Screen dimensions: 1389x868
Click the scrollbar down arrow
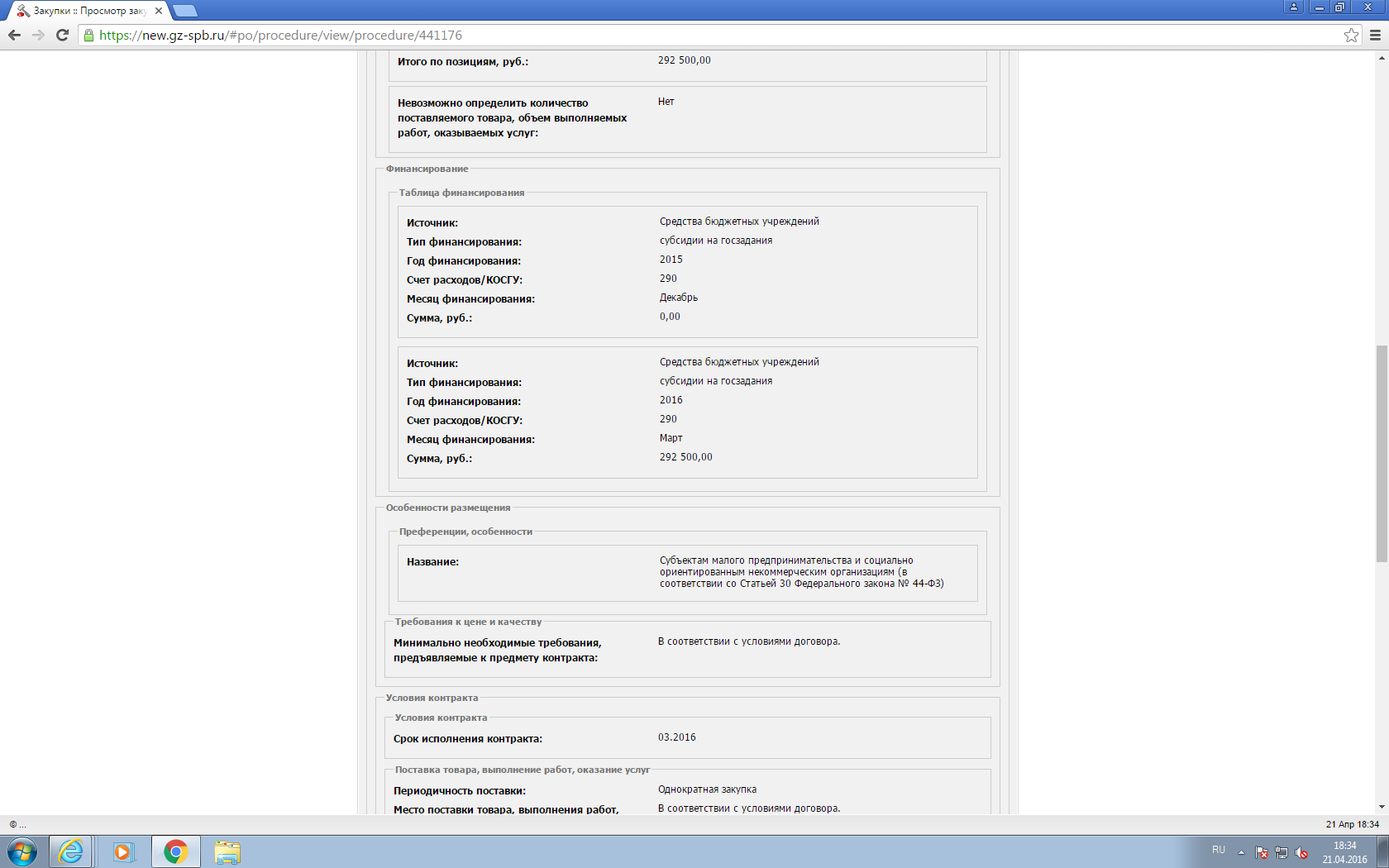(1382, 807)
